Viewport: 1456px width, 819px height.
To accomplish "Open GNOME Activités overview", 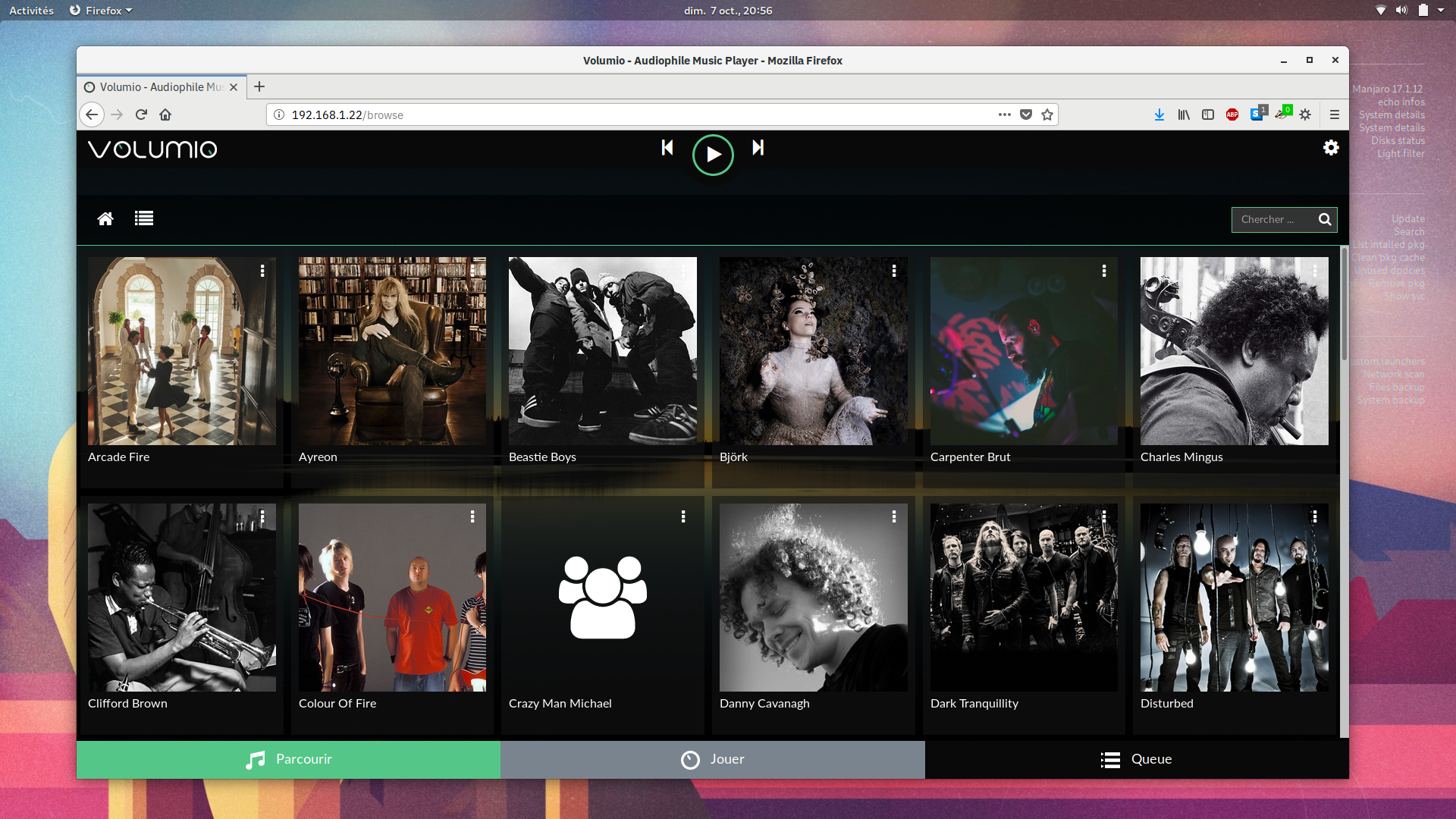I will 31,11.
